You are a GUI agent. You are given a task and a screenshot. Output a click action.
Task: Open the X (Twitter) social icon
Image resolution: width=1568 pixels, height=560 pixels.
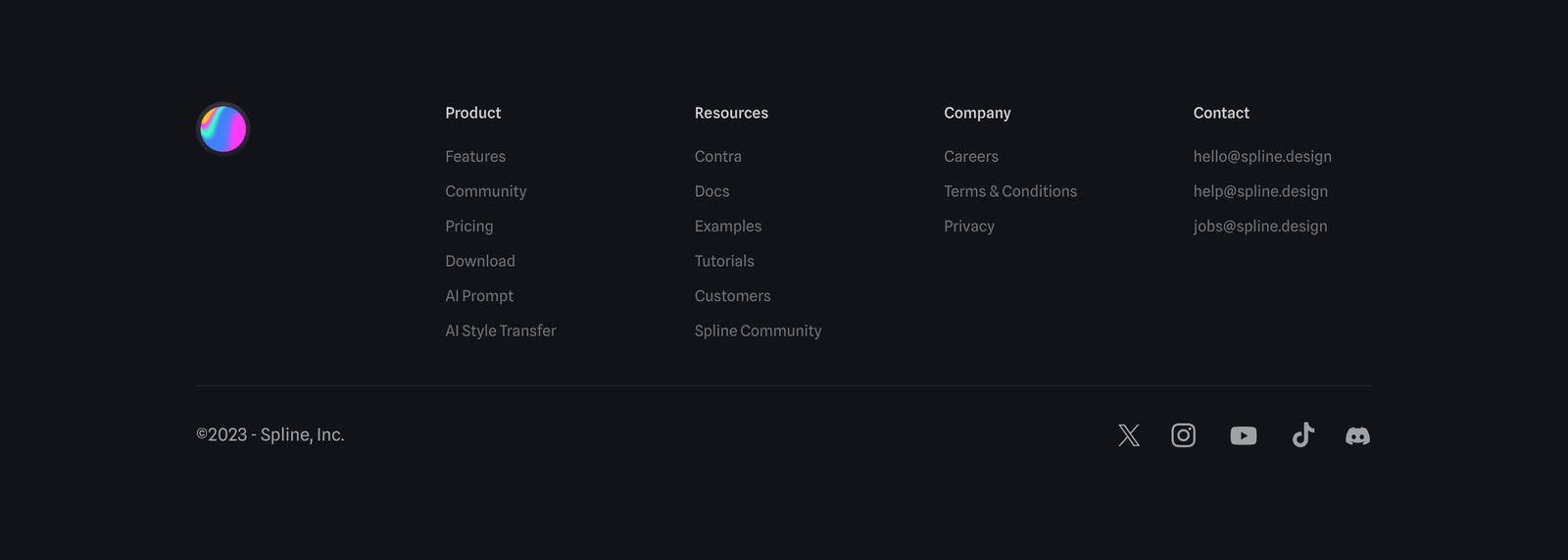tap(1129, 435)
